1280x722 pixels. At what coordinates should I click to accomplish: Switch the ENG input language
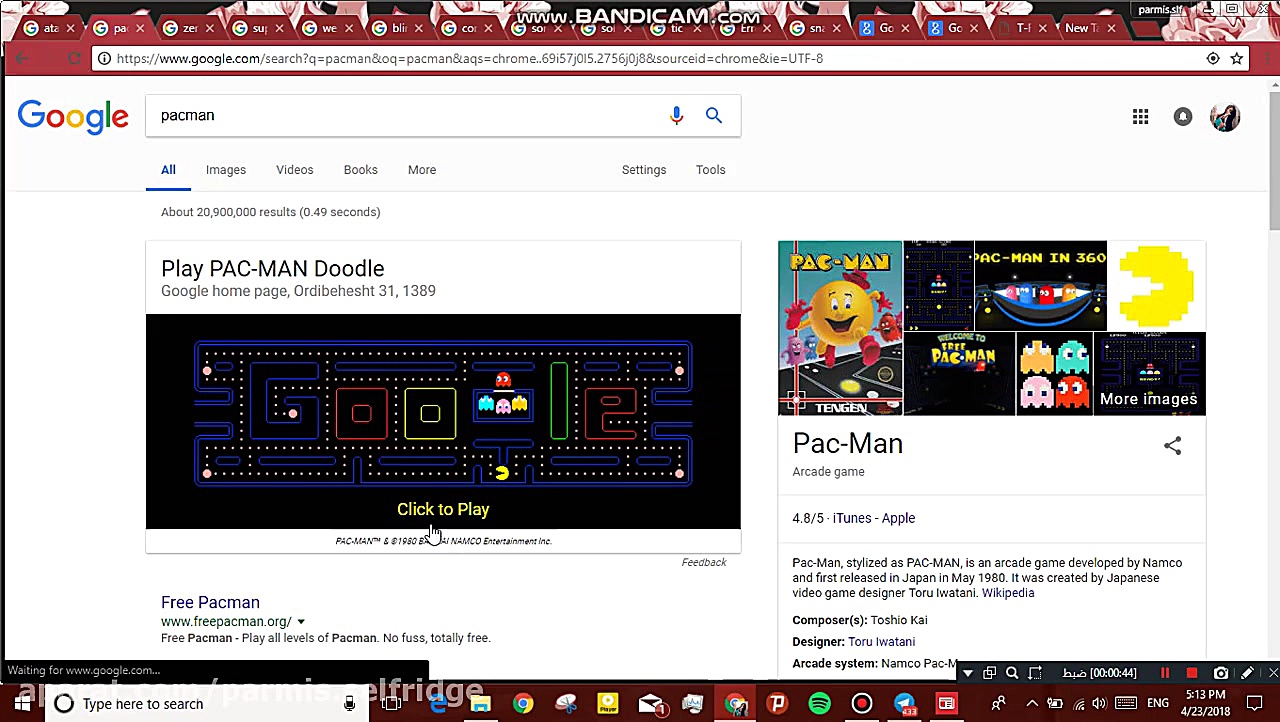[x=1158, y=704]
